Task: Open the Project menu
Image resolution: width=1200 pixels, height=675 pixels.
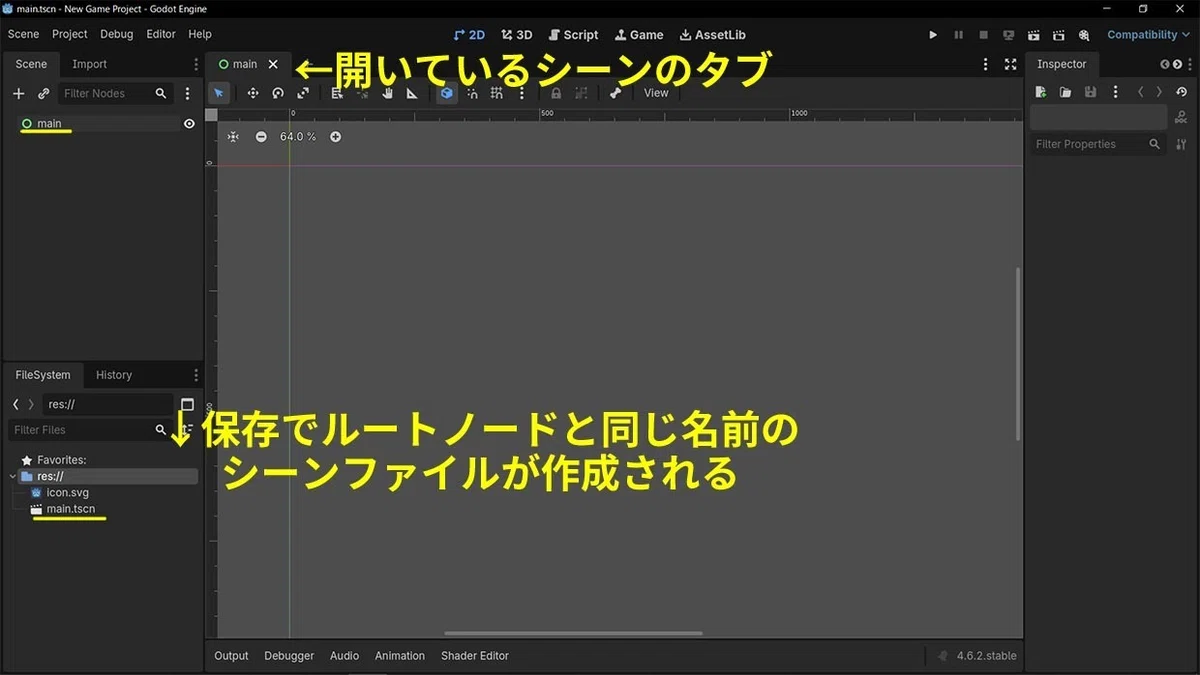Action: pos(70,34)
